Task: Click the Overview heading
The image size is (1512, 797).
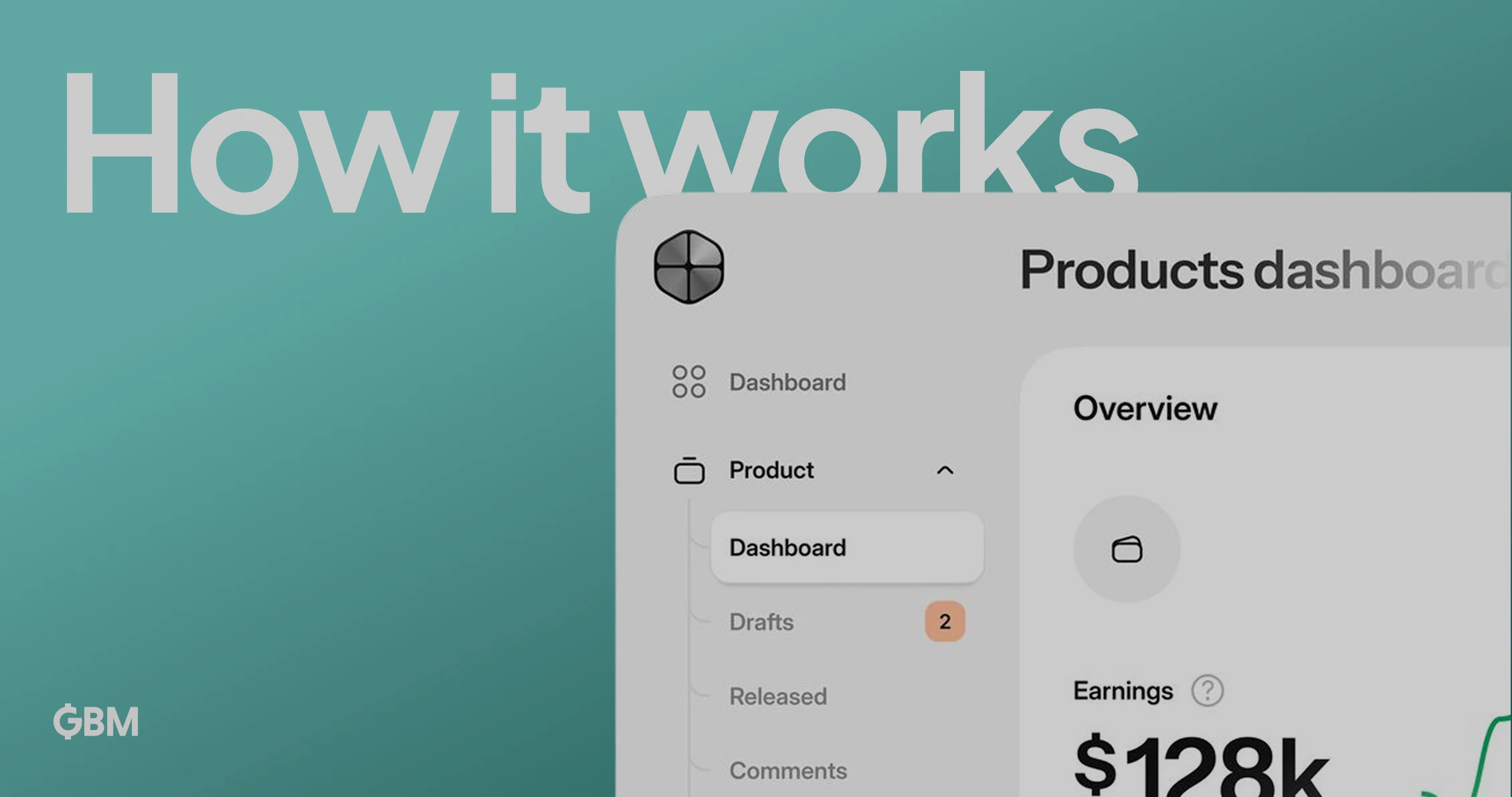Action: 1145,409
